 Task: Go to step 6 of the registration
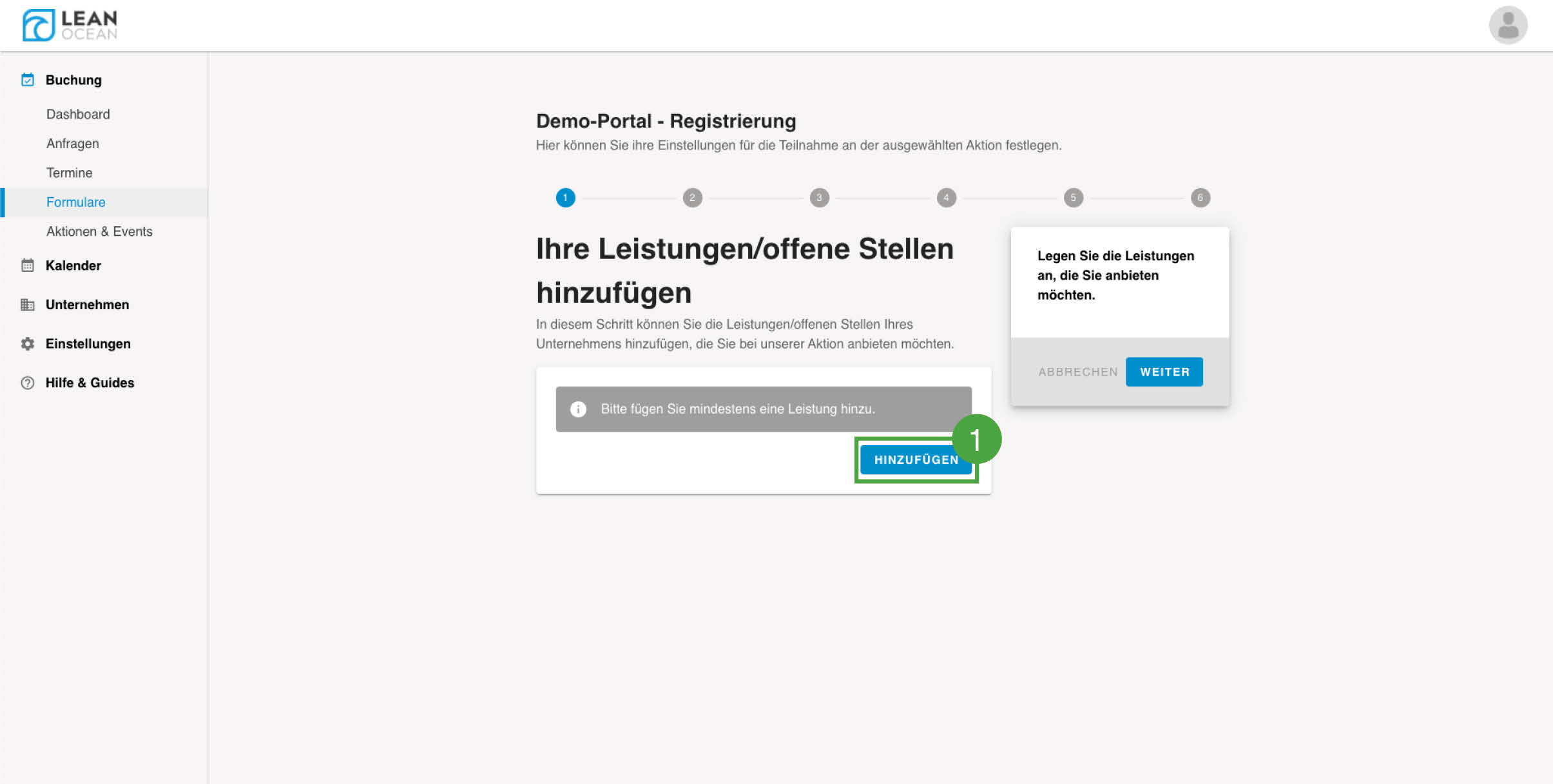click(x=1200, y=198)
